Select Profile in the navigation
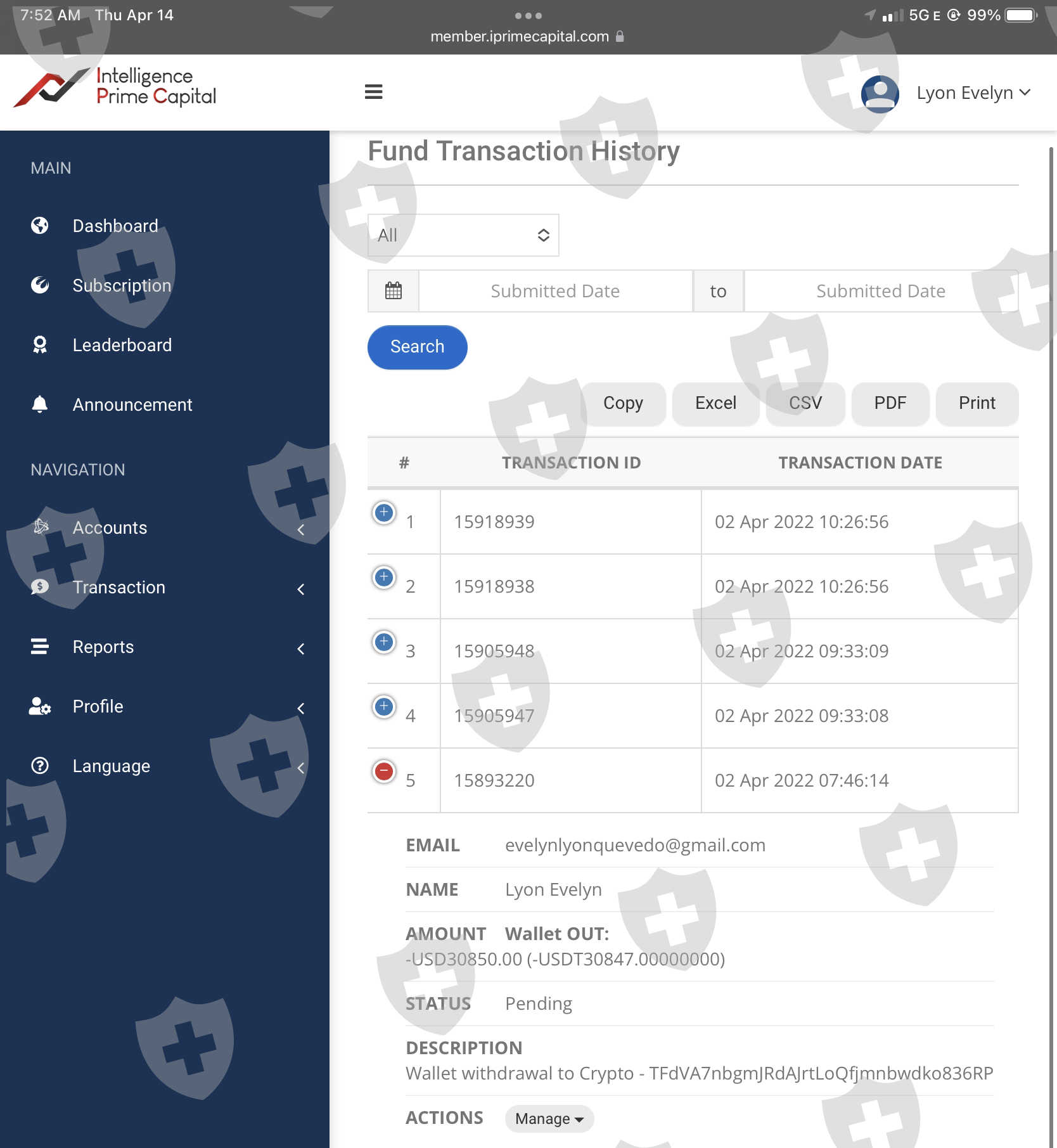This screenshot has height=1148, width=1057. pos(98,706)
